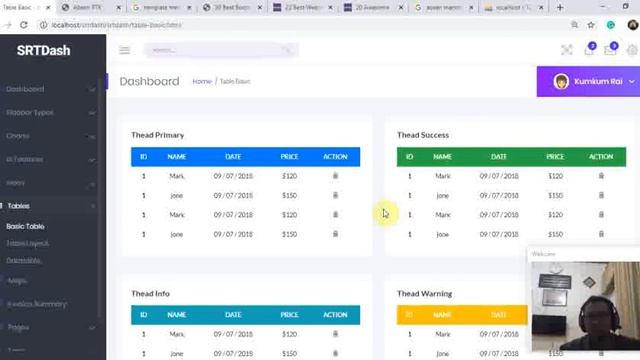Expand the Pages sidebar menu chevron
This screenshot has width=640, height=360.
(x=92, y=328)
